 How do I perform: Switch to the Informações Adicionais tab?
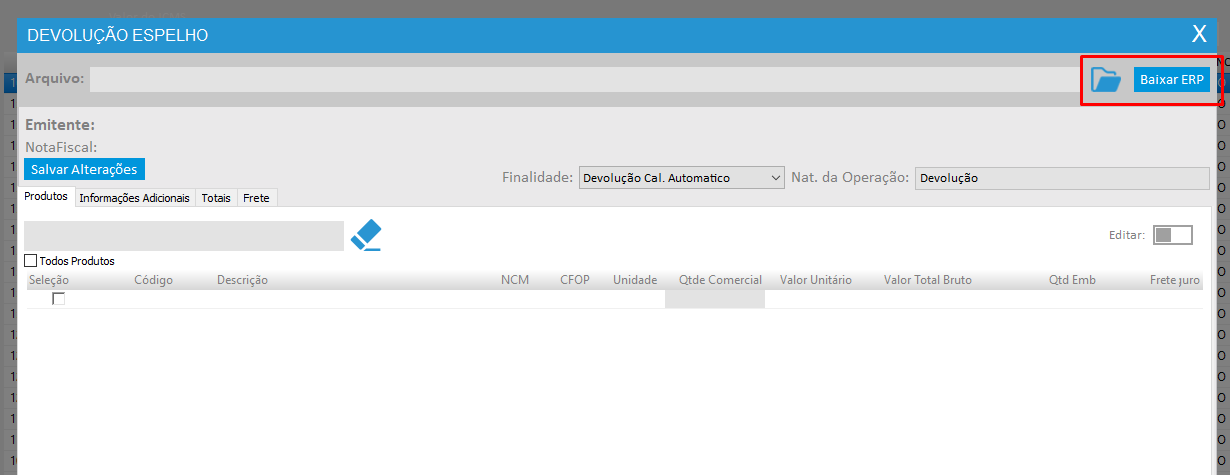[x=134, y=198]
